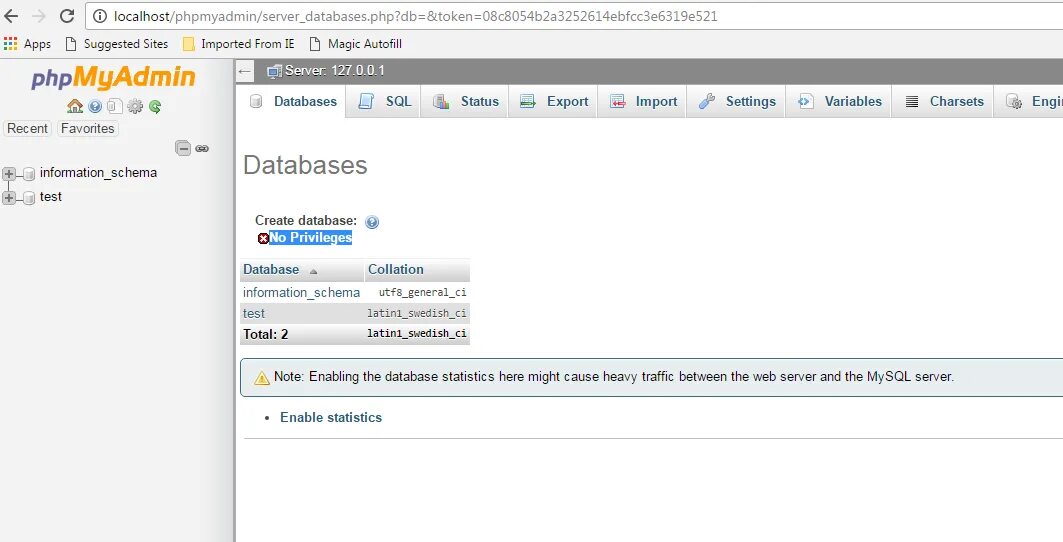The width and height of the screenshot is (1063, 542).
Task: Open the Variables tab
Action: point(840,102)
